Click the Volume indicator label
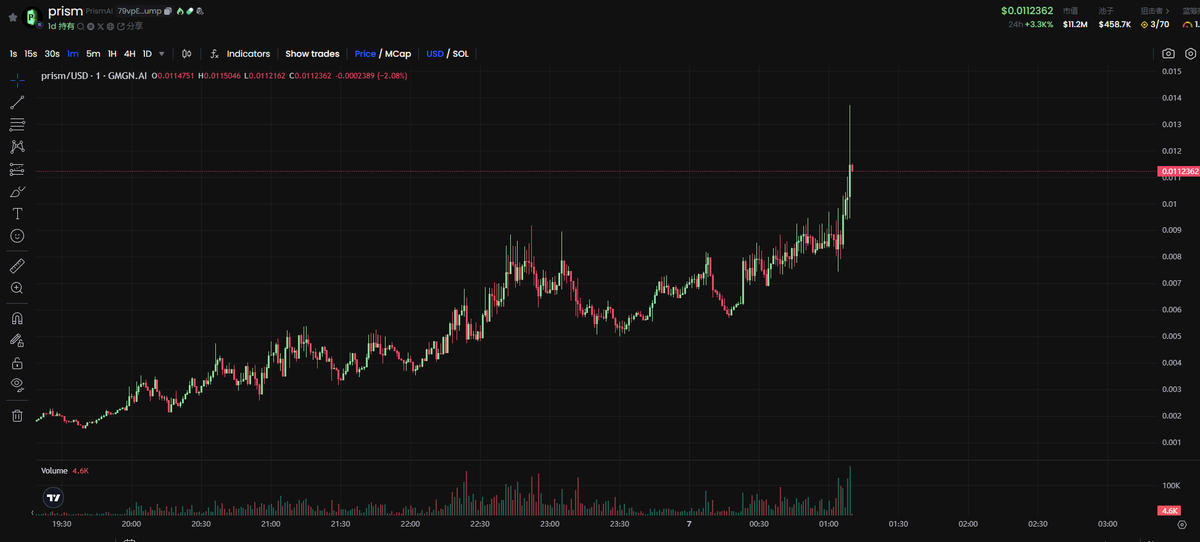This screenshot has width=1200, height=542. 54,470
